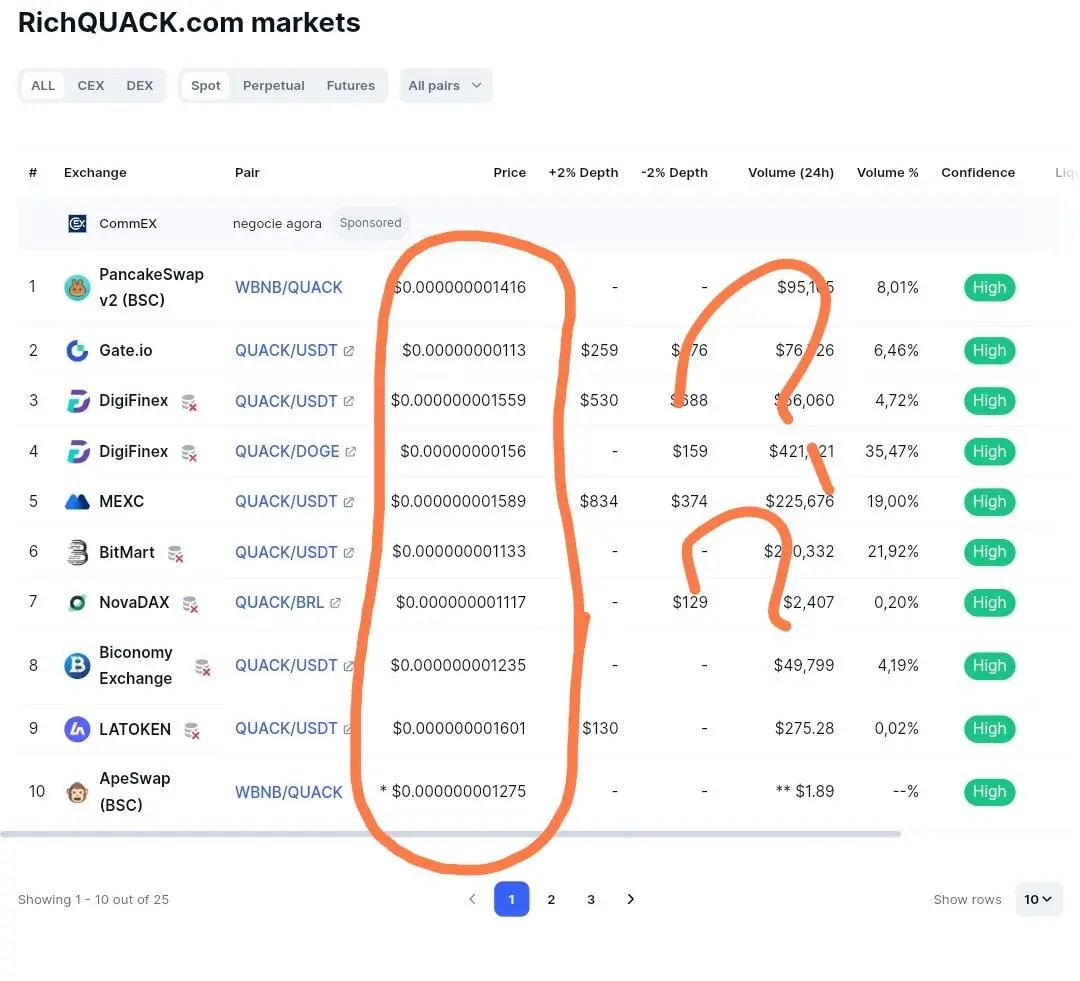Sort by Exchange column header

[x=95, y=172]
